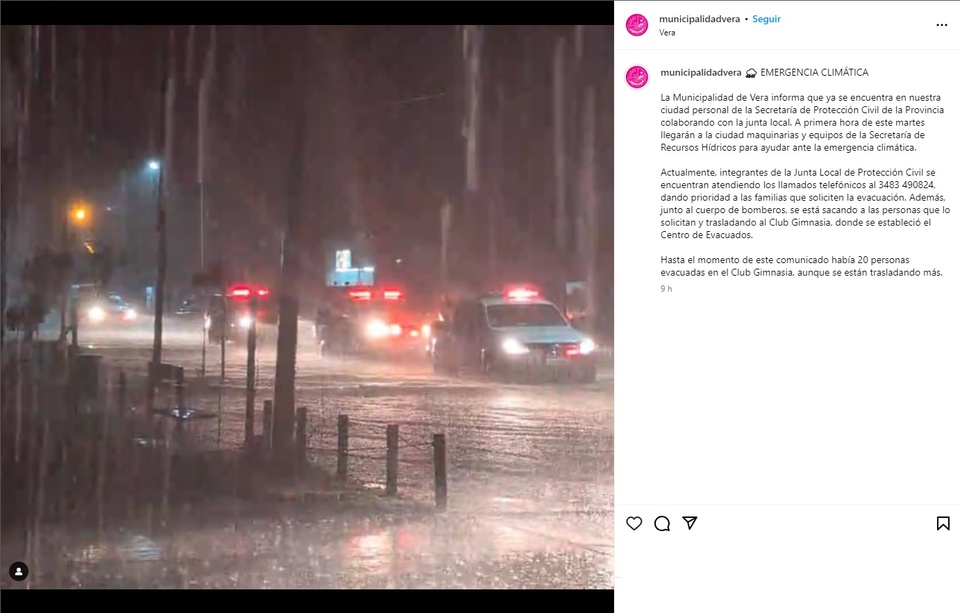Viewport: 960px width, 613px height.
Task: Like the post with the heart icon
Action: 634,523
